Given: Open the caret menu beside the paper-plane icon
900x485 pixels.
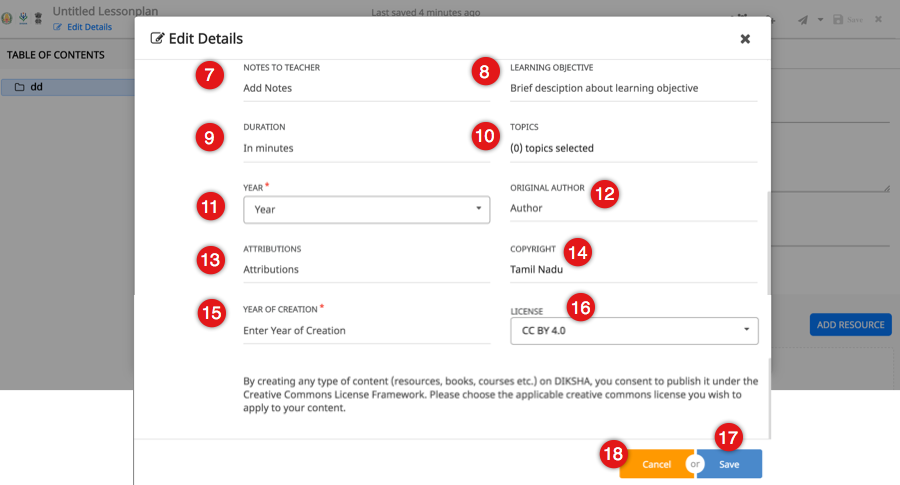Looking at the screenshot, I should click(820, 20).
